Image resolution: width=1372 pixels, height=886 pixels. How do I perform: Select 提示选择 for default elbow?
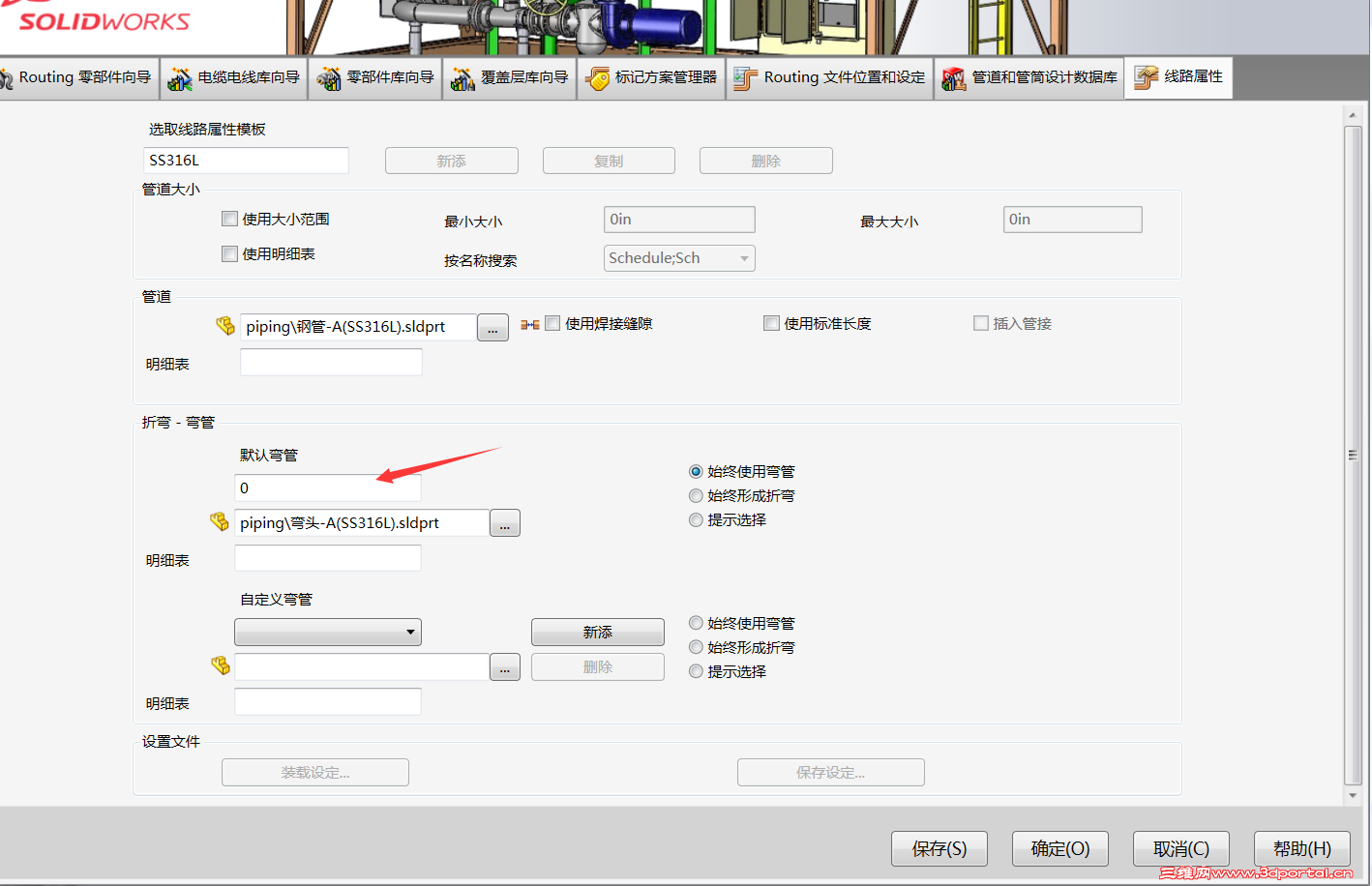point(696,520)
